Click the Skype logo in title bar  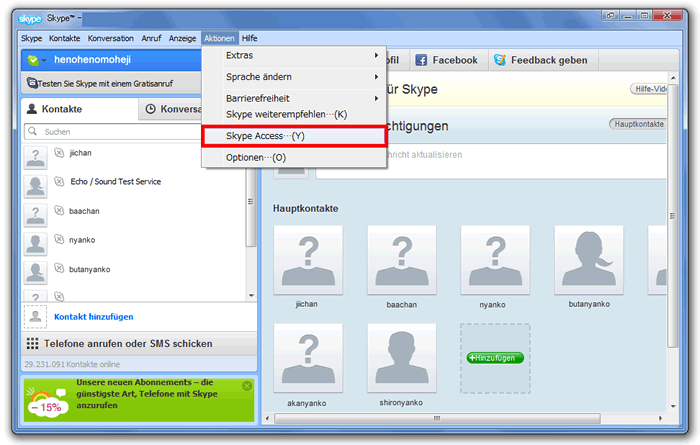[x=30, y=19]
